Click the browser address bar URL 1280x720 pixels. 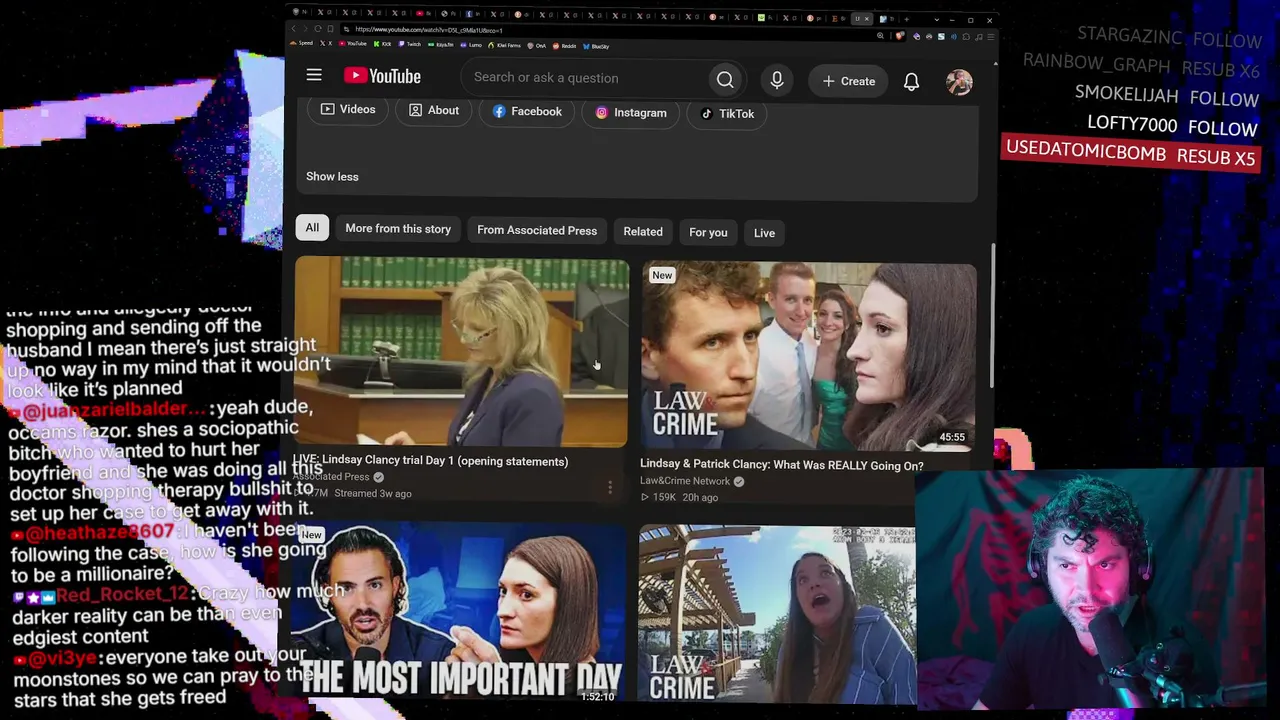[x=428, y=30]
